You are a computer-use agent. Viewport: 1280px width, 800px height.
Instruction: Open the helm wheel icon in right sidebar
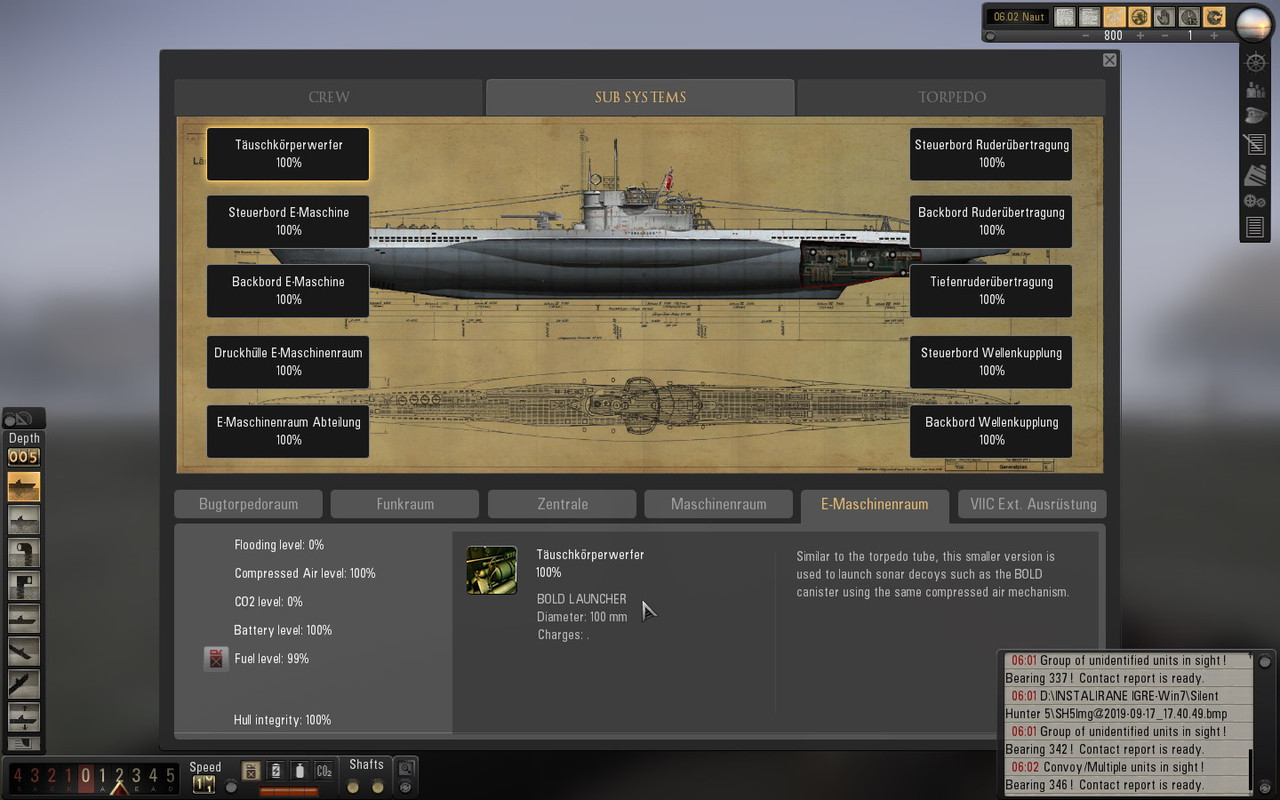[1255, 62]
